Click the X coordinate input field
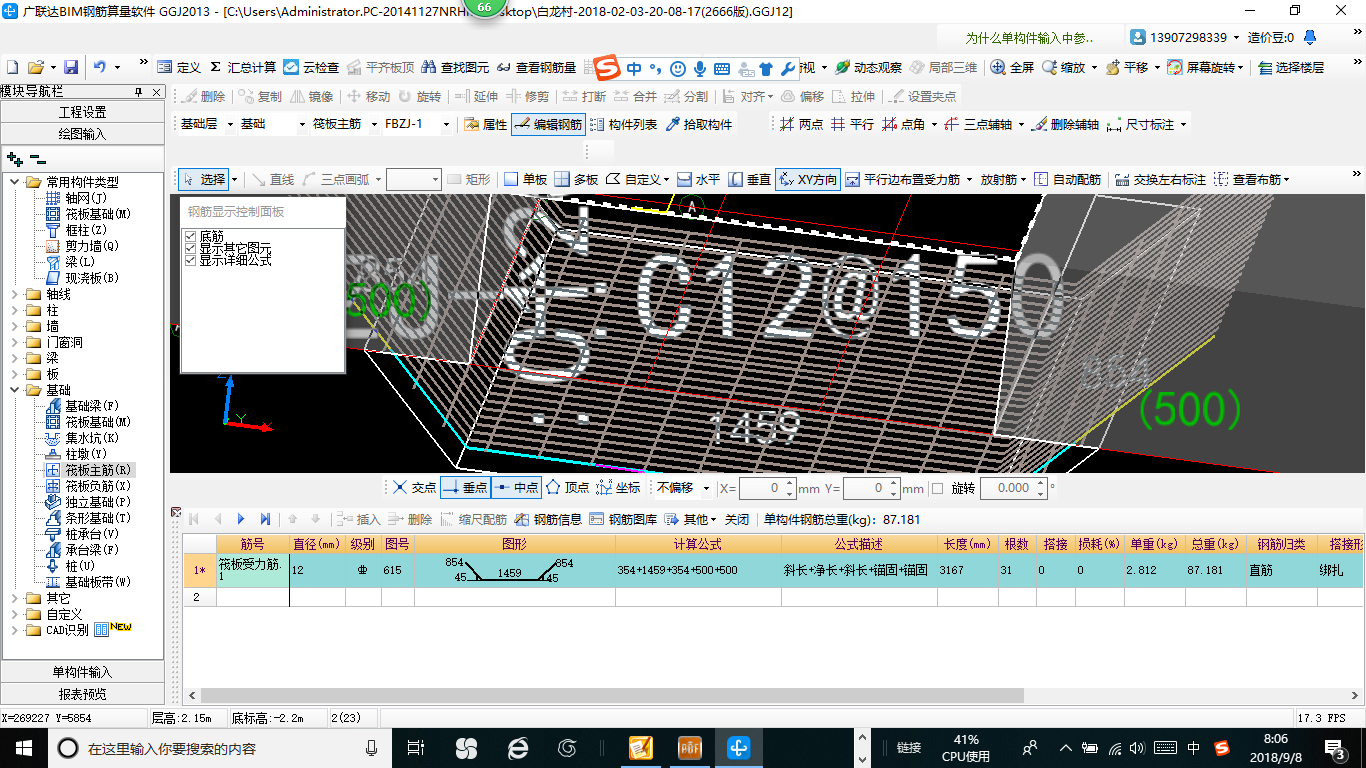The height and width of the screenshot is (768, 1366). pyautogui.click(x=767, y=488)
